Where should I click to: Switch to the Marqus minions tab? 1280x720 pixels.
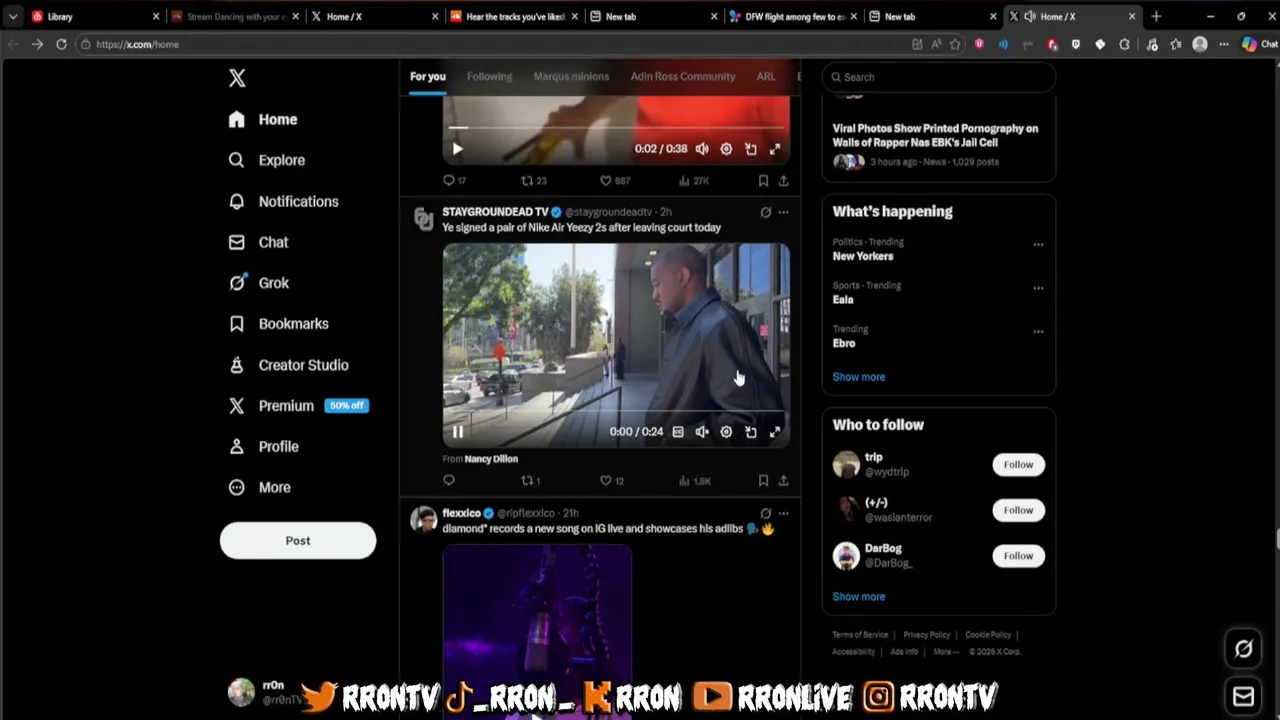click(x=571, y=76)
